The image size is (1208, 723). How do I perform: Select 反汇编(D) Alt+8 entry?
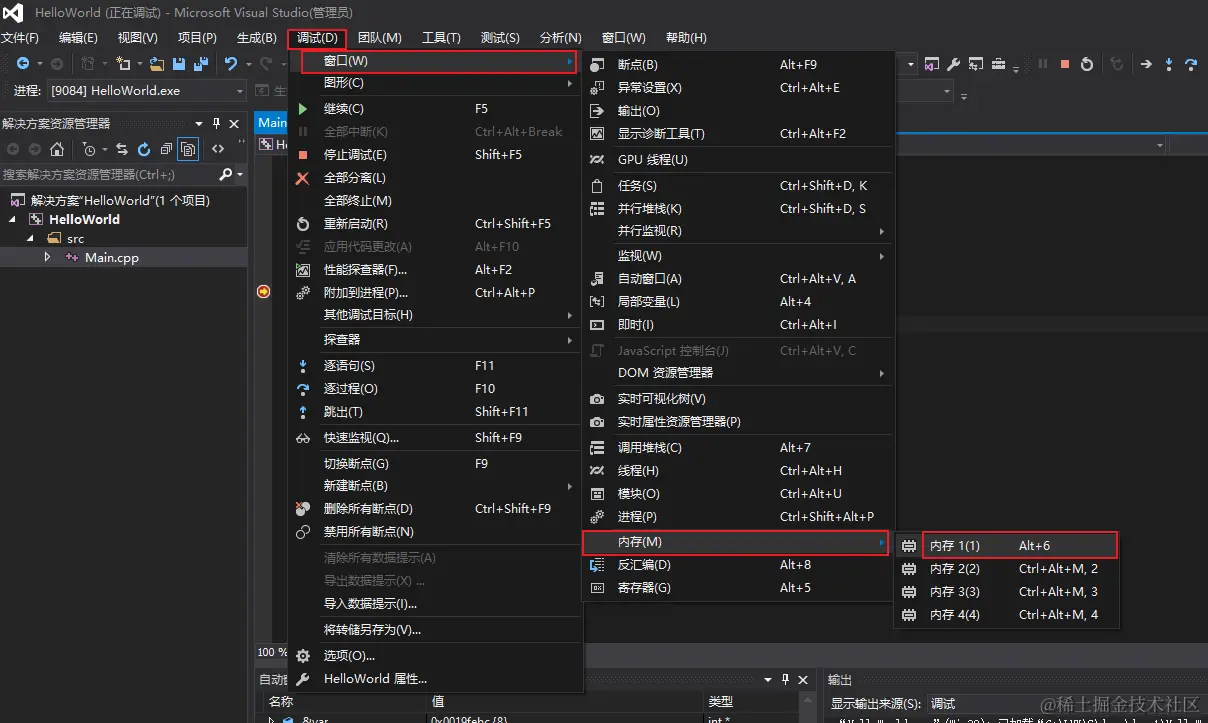pyautogui.click(x=737, y=564)
